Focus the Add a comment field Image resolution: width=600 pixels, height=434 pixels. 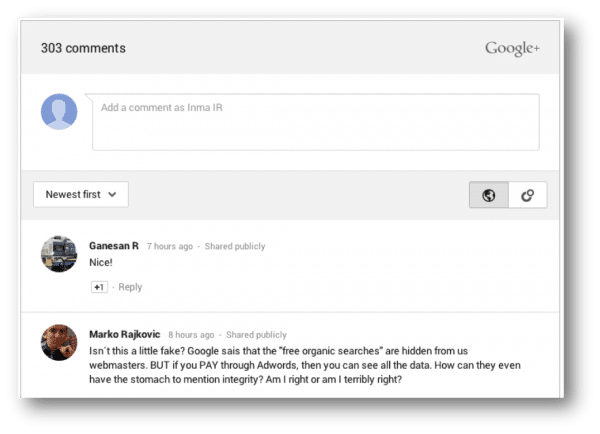pyautogui.click(x=316, y=122)
